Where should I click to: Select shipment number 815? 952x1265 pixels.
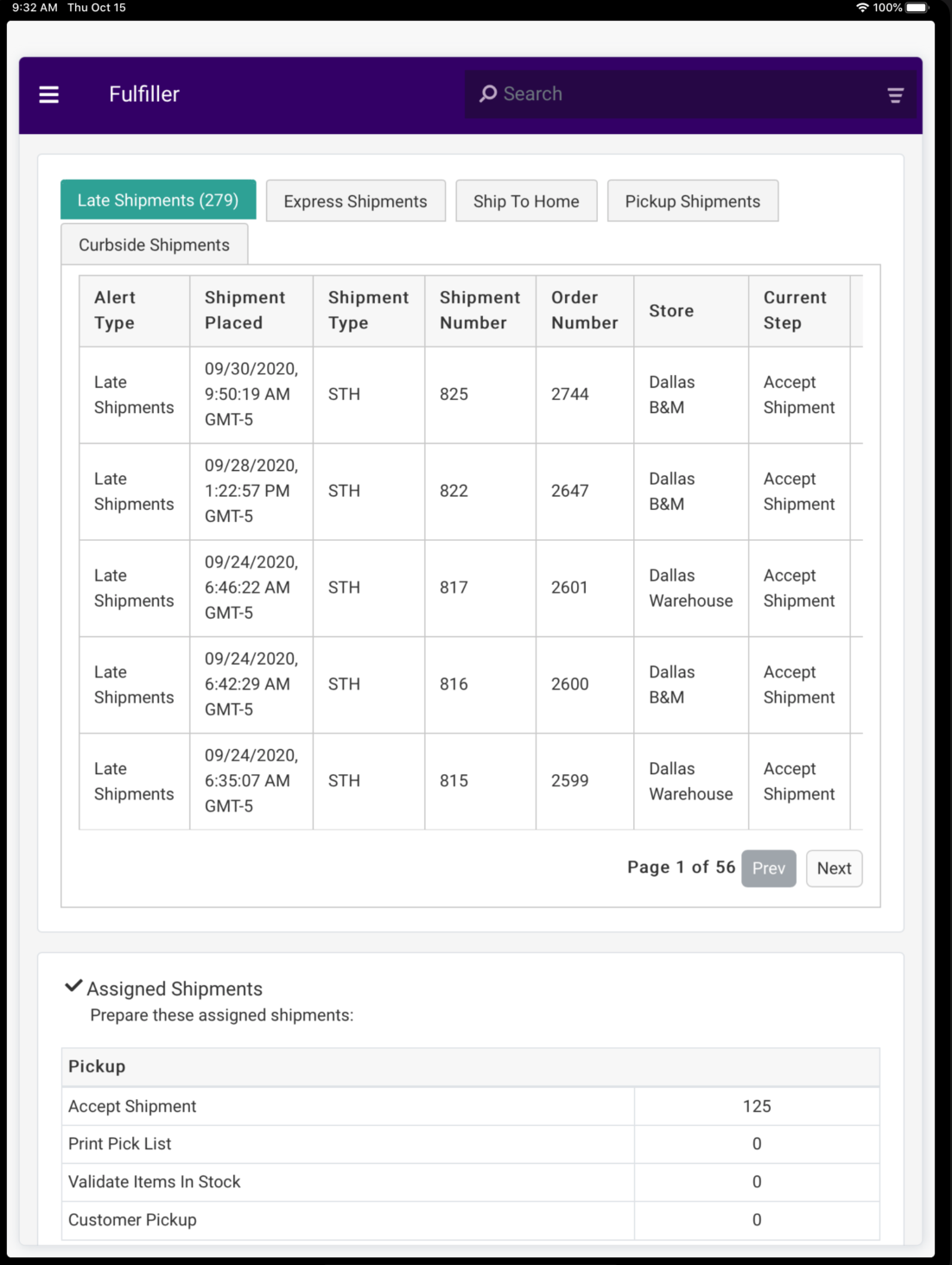(454, 781)
